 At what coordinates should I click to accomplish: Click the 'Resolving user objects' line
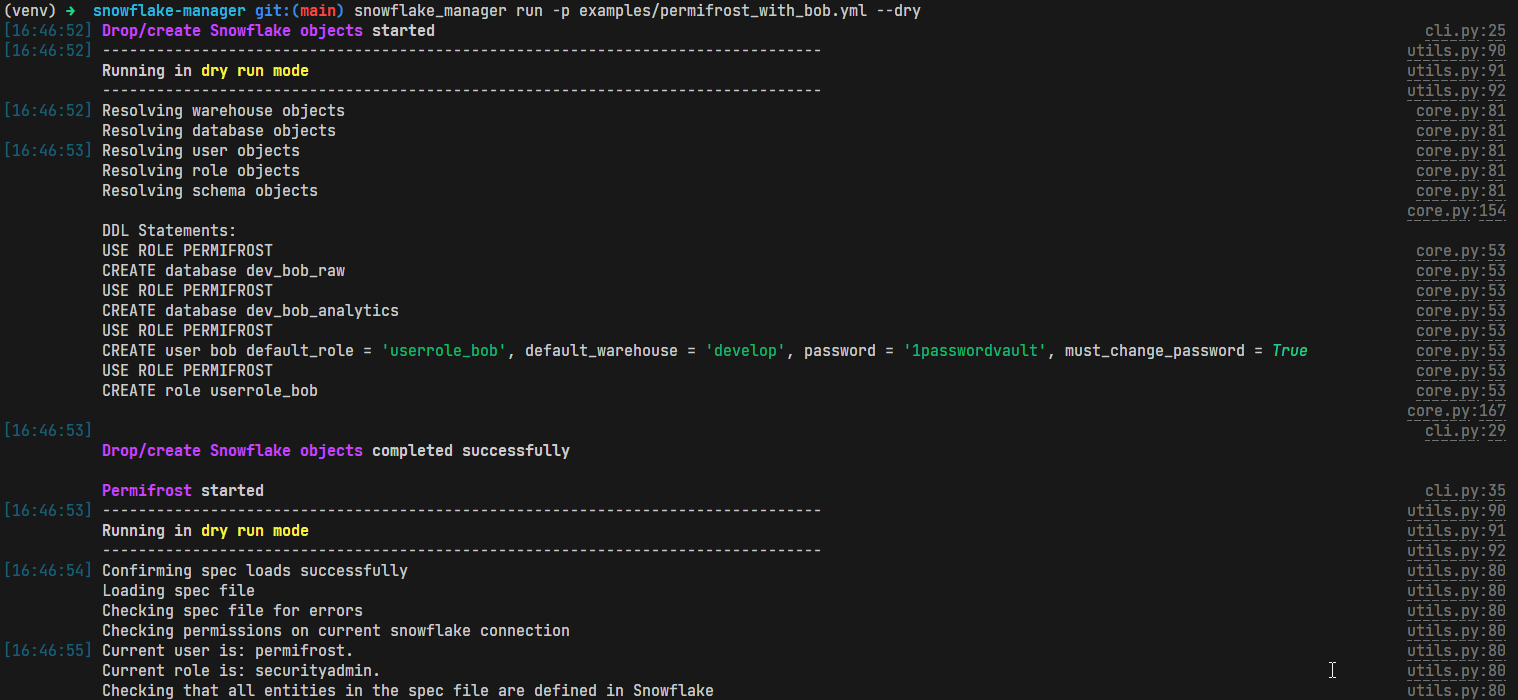point(201,151)
